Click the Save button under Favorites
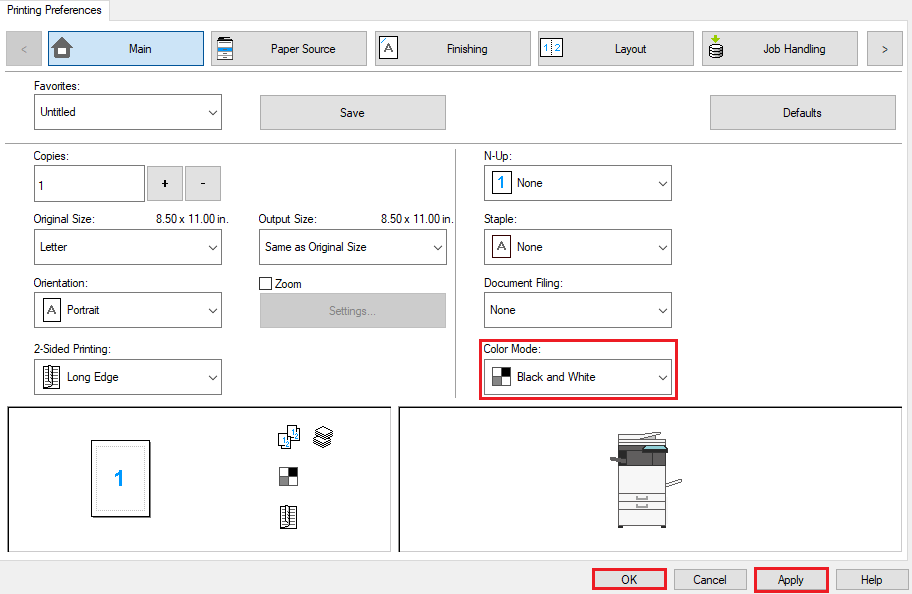912x594 pixels. tap(352, 112)
